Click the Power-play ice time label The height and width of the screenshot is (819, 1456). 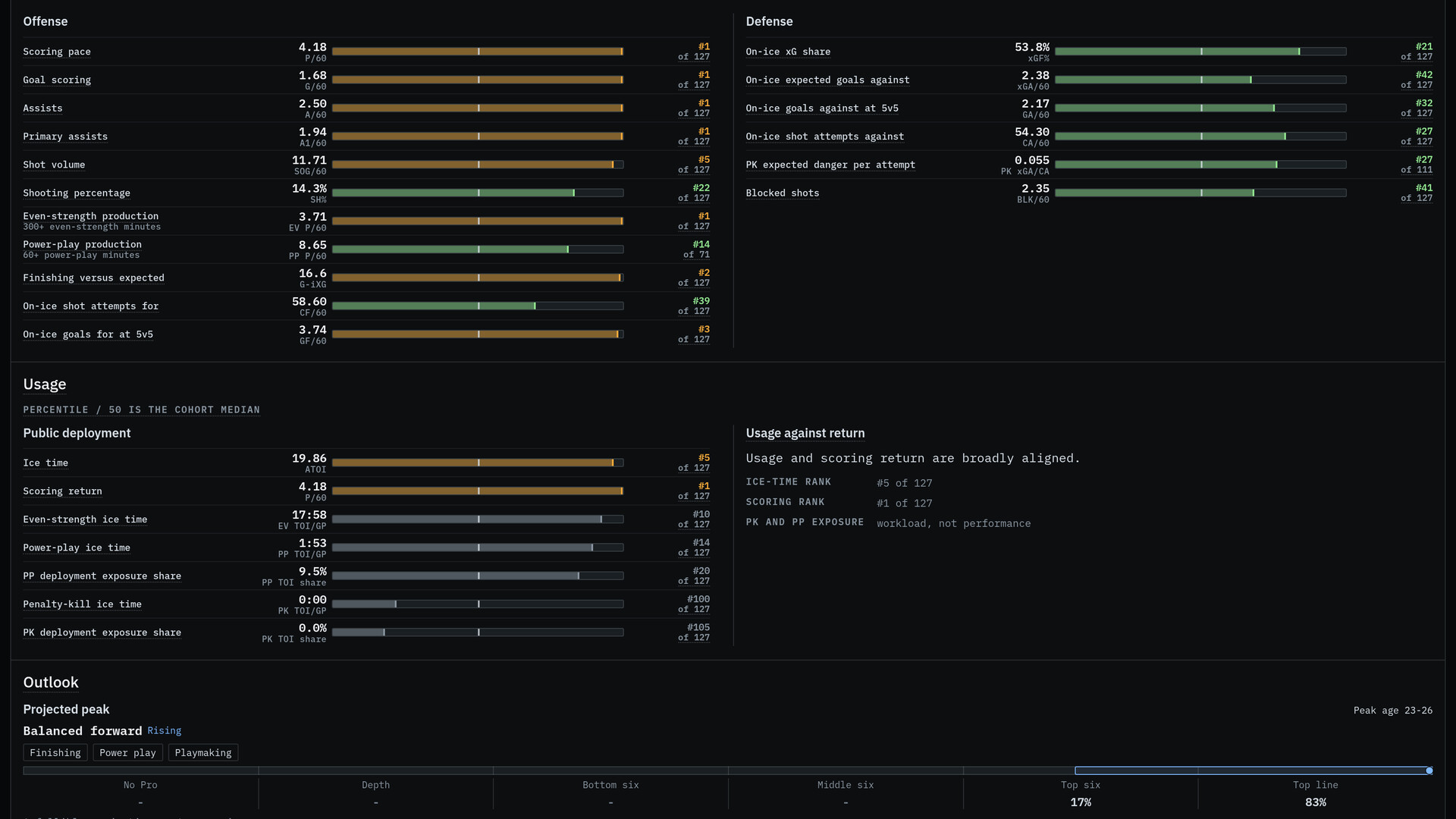(77, 548)
